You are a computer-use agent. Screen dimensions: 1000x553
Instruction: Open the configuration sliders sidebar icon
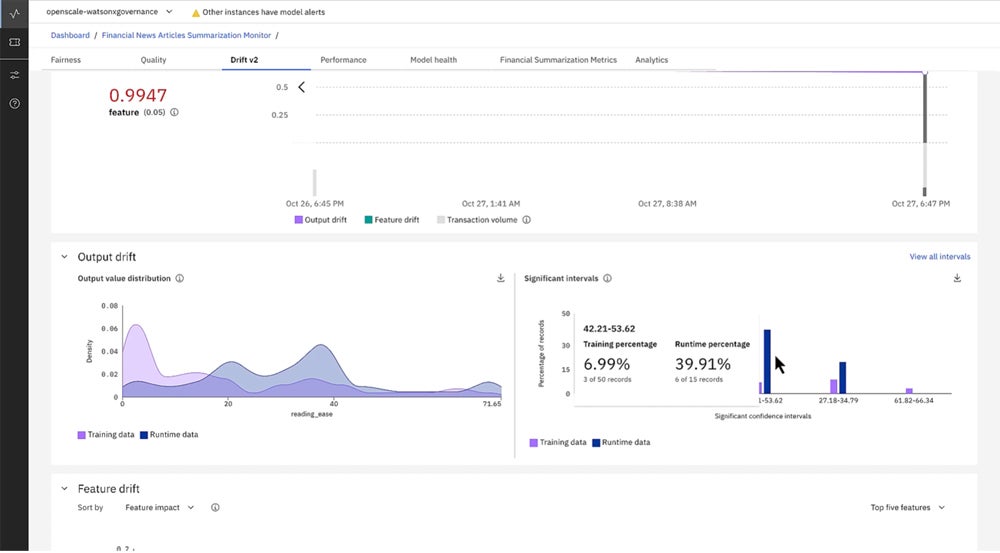(x=14, y=75)
